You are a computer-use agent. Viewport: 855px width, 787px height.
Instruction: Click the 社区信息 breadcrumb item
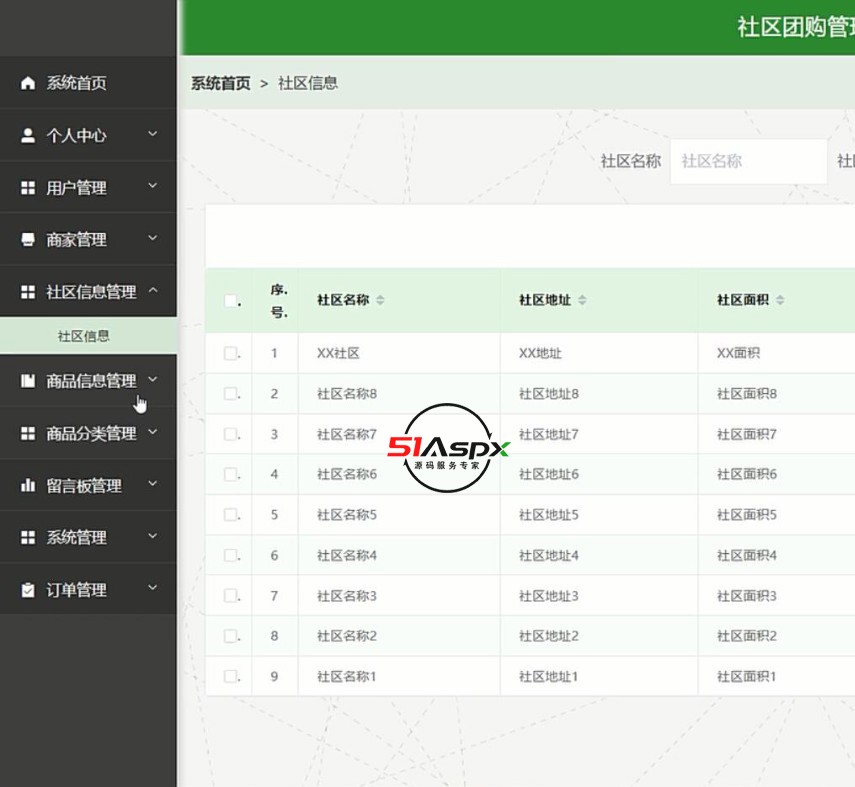[x=308, y=83]
